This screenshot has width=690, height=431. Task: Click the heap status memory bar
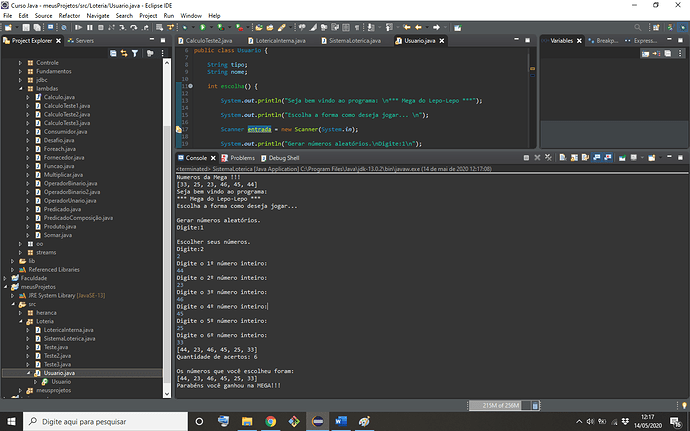pyautogui.click(x=499, y=405)
